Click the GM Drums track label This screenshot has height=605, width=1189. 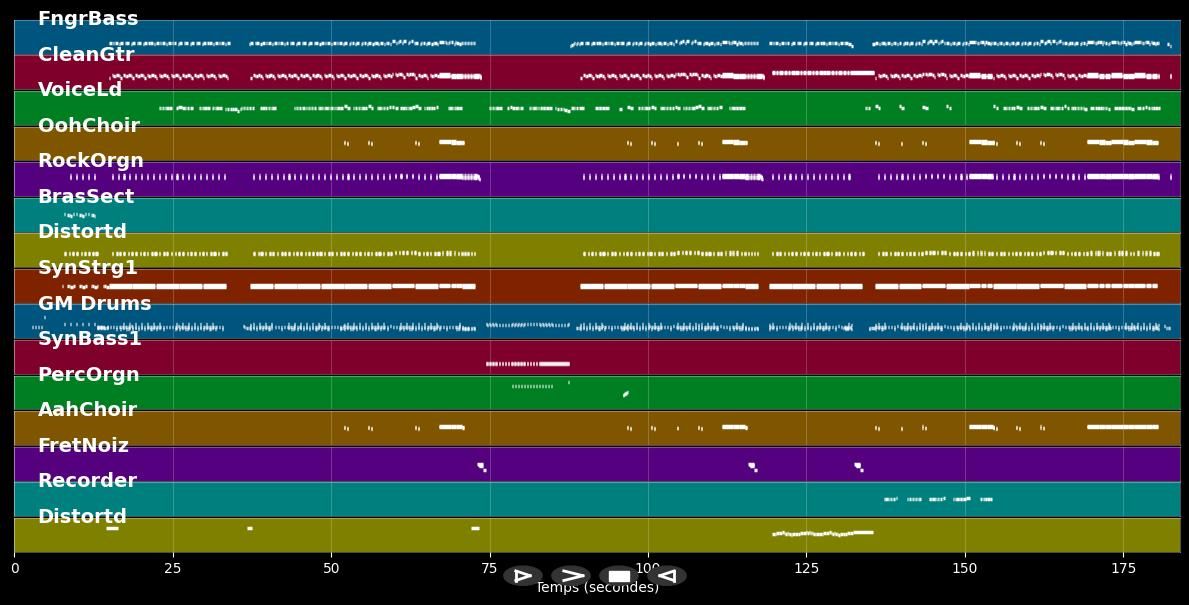pos(95,304)
